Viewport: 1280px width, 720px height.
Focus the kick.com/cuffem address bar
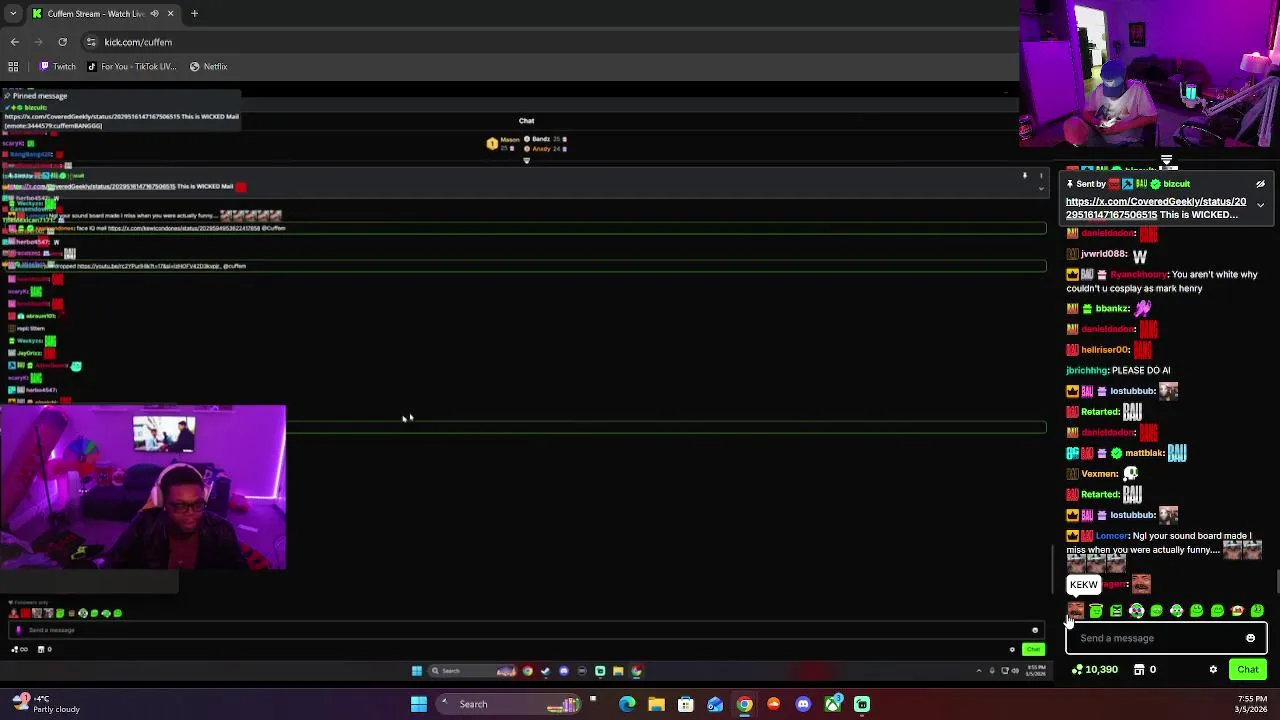click(550, 42)
